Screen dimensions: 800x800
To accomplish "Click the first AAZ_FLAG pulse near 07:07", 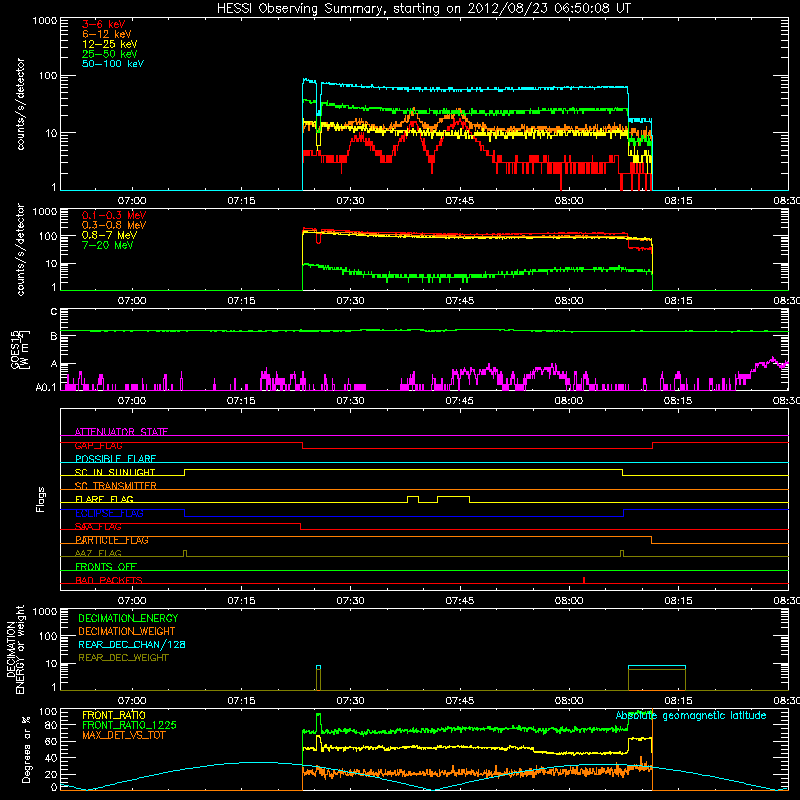I will 185,554.
